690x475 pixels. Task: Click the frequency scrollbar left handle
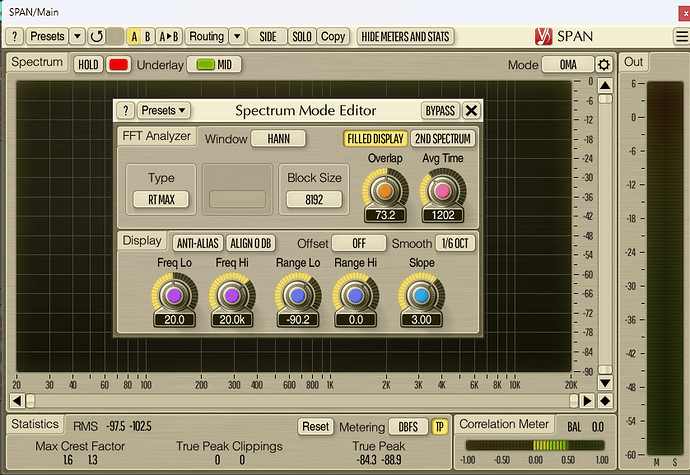30,401
